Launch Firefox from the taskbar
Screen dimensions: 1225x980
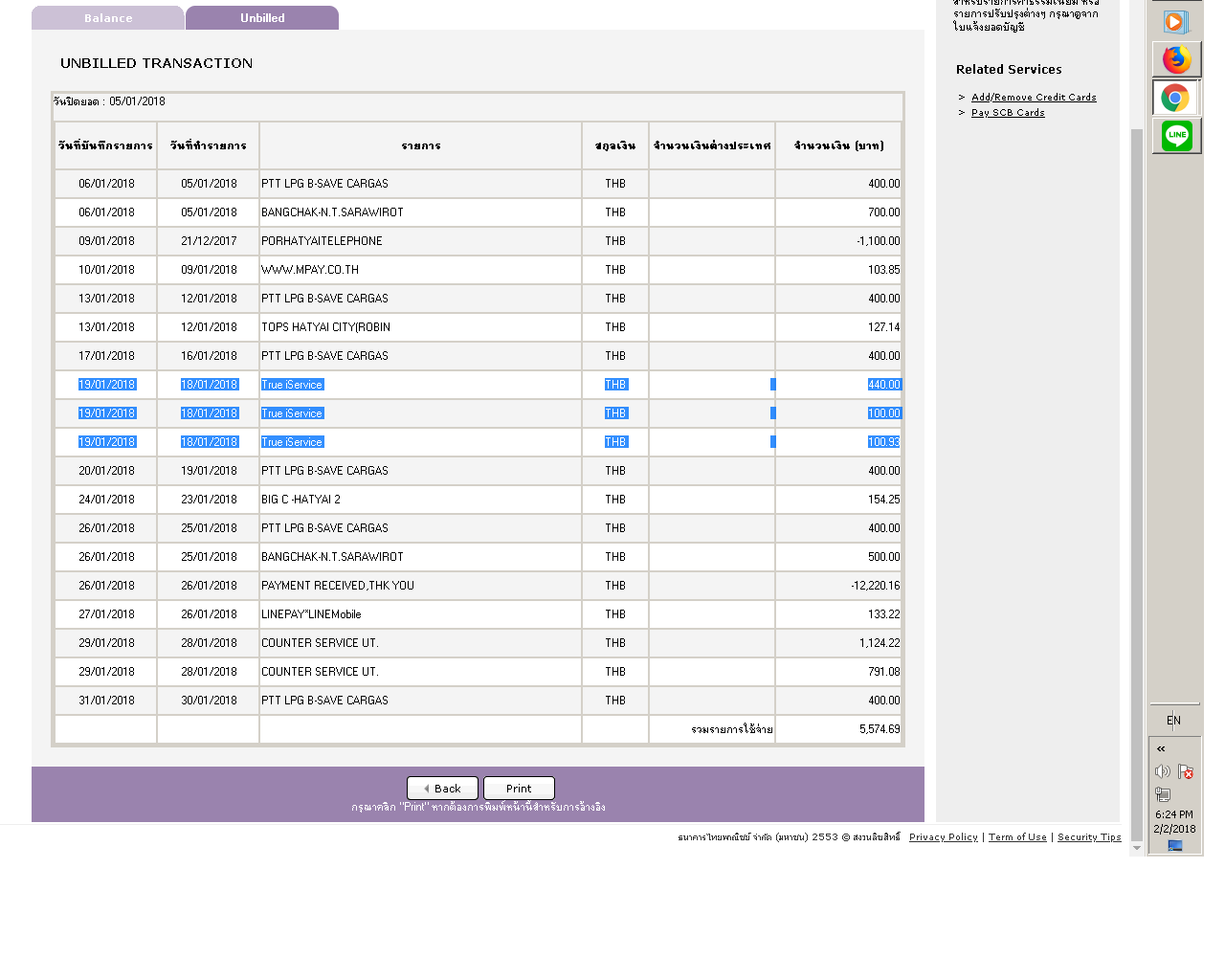(x=1176, y=59)
